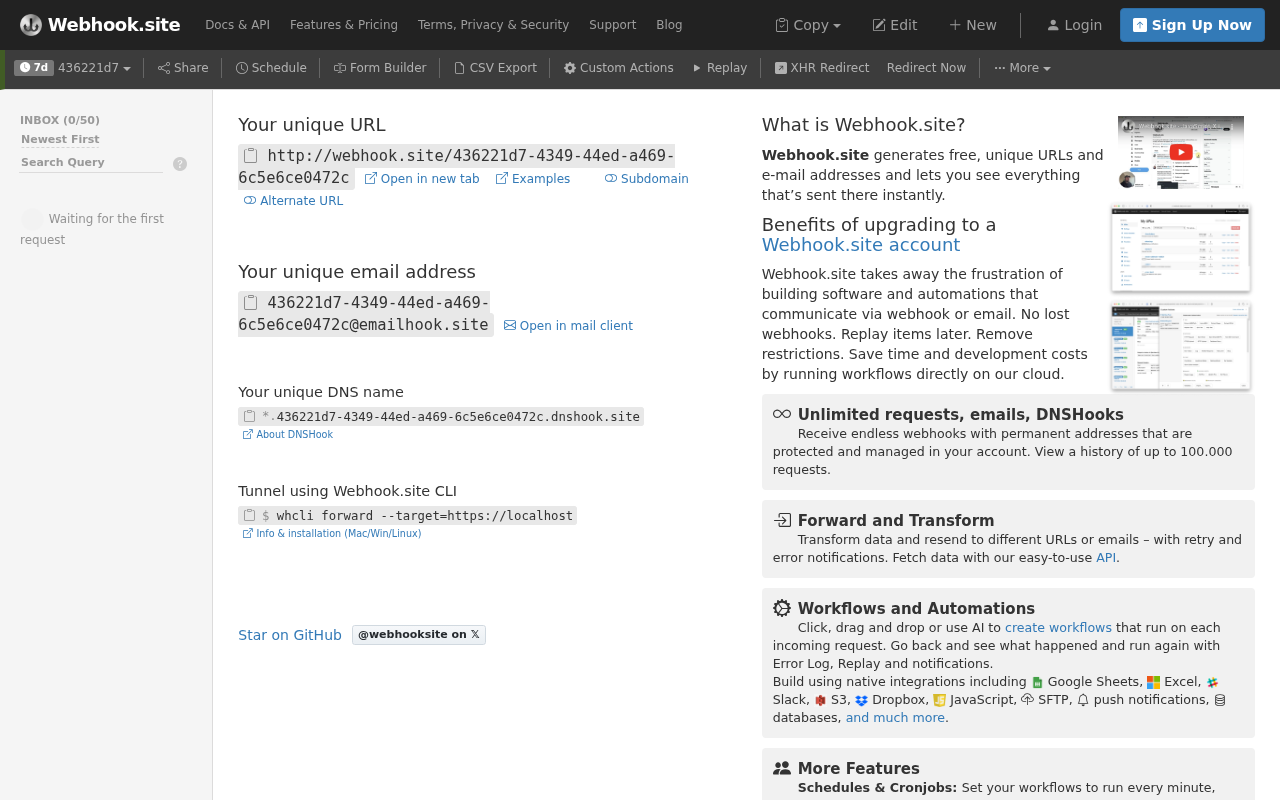Screen dimensions: 1280x800
Task: Play the YouTube intro video
Action: tap(1181, 152)
